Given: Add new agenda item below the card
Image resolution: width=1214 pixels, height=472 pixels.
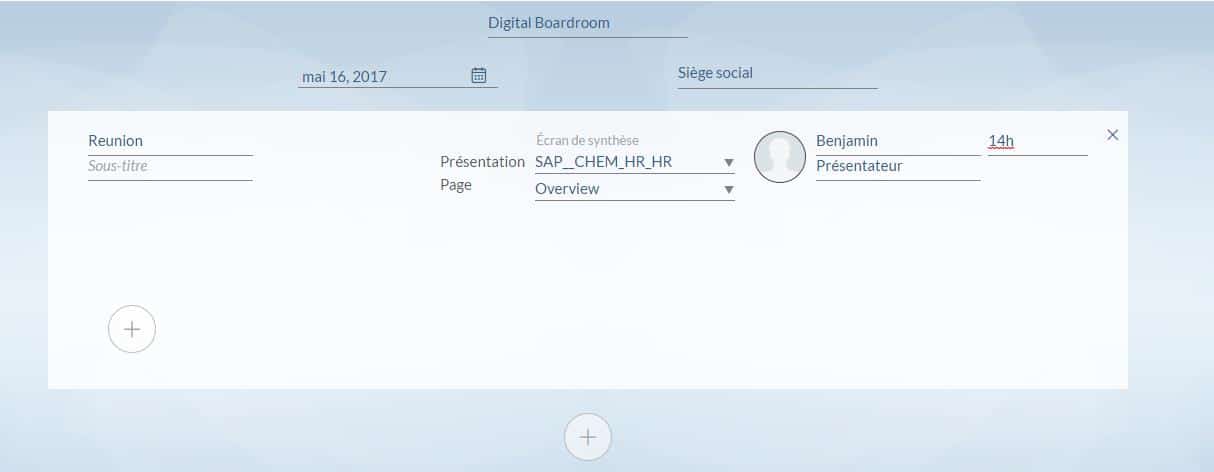Looking at the screenshot, I should coord(588,437).
